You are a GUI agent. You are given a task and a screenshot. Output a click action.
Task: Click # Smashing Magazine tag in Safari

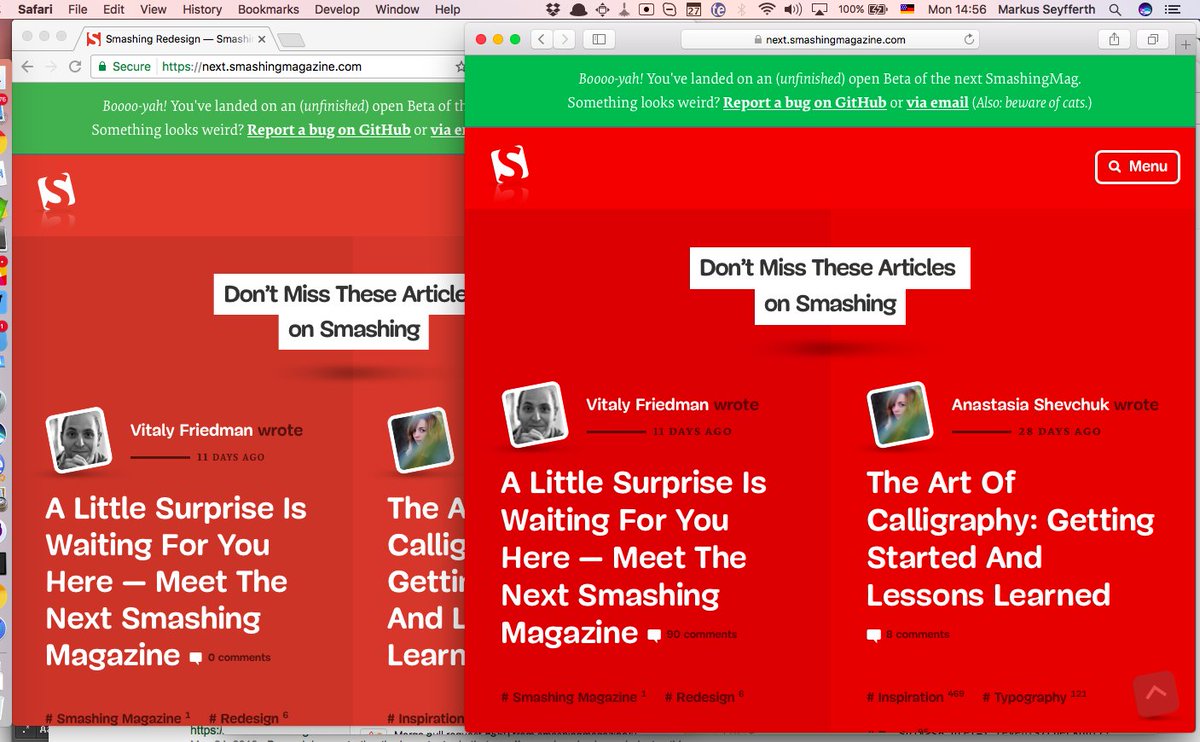(x=573, y=697)
